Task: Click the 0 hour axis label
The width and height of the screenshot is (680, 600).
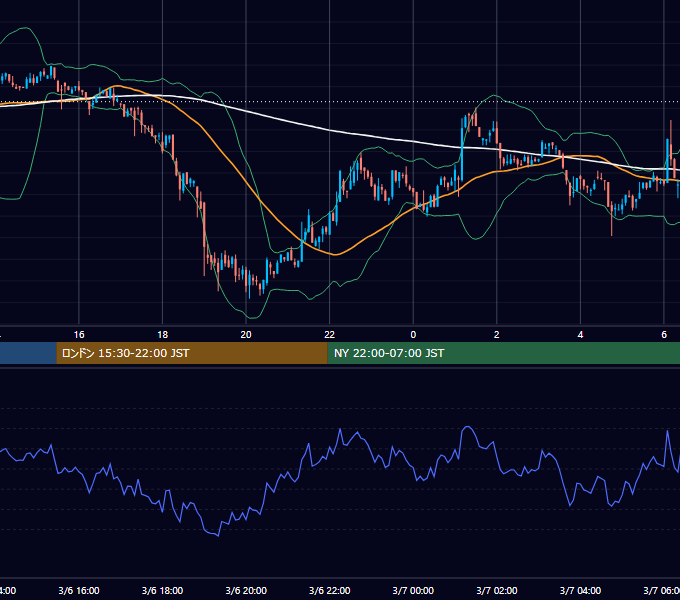Action: pyautogui.click(x=413, y=335)
